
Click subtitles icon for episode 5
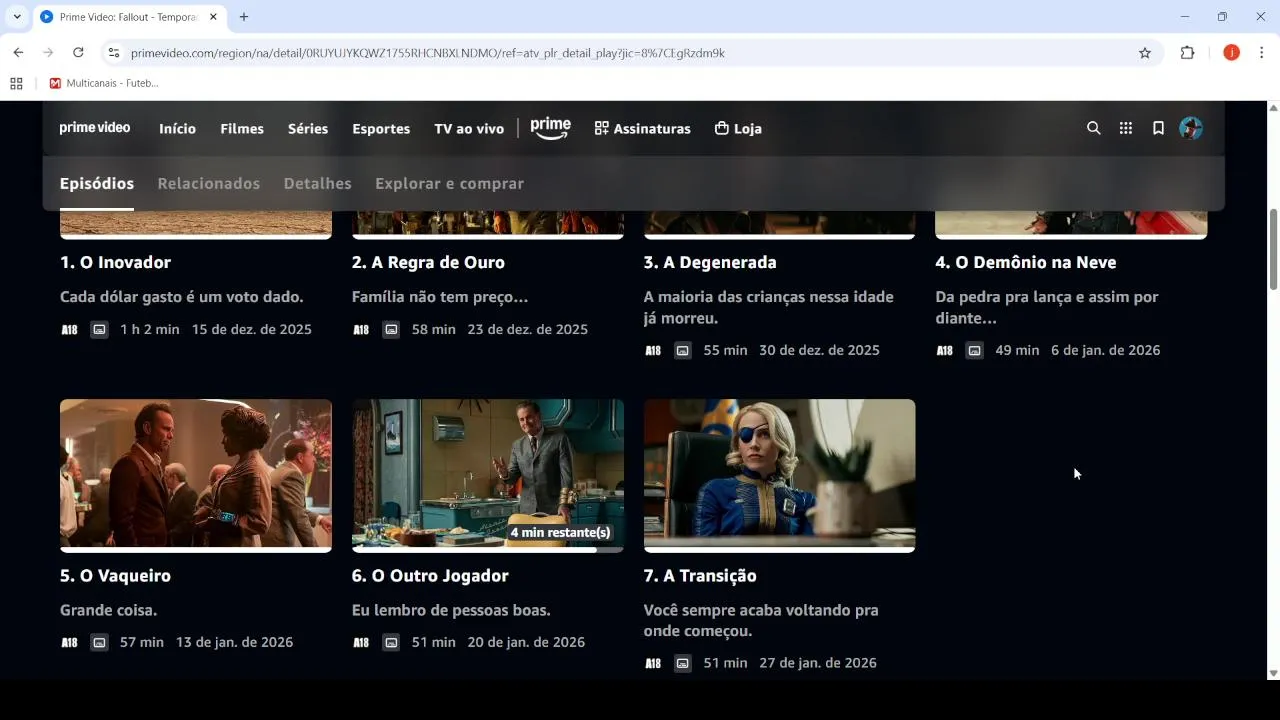(x=99, y=642)
